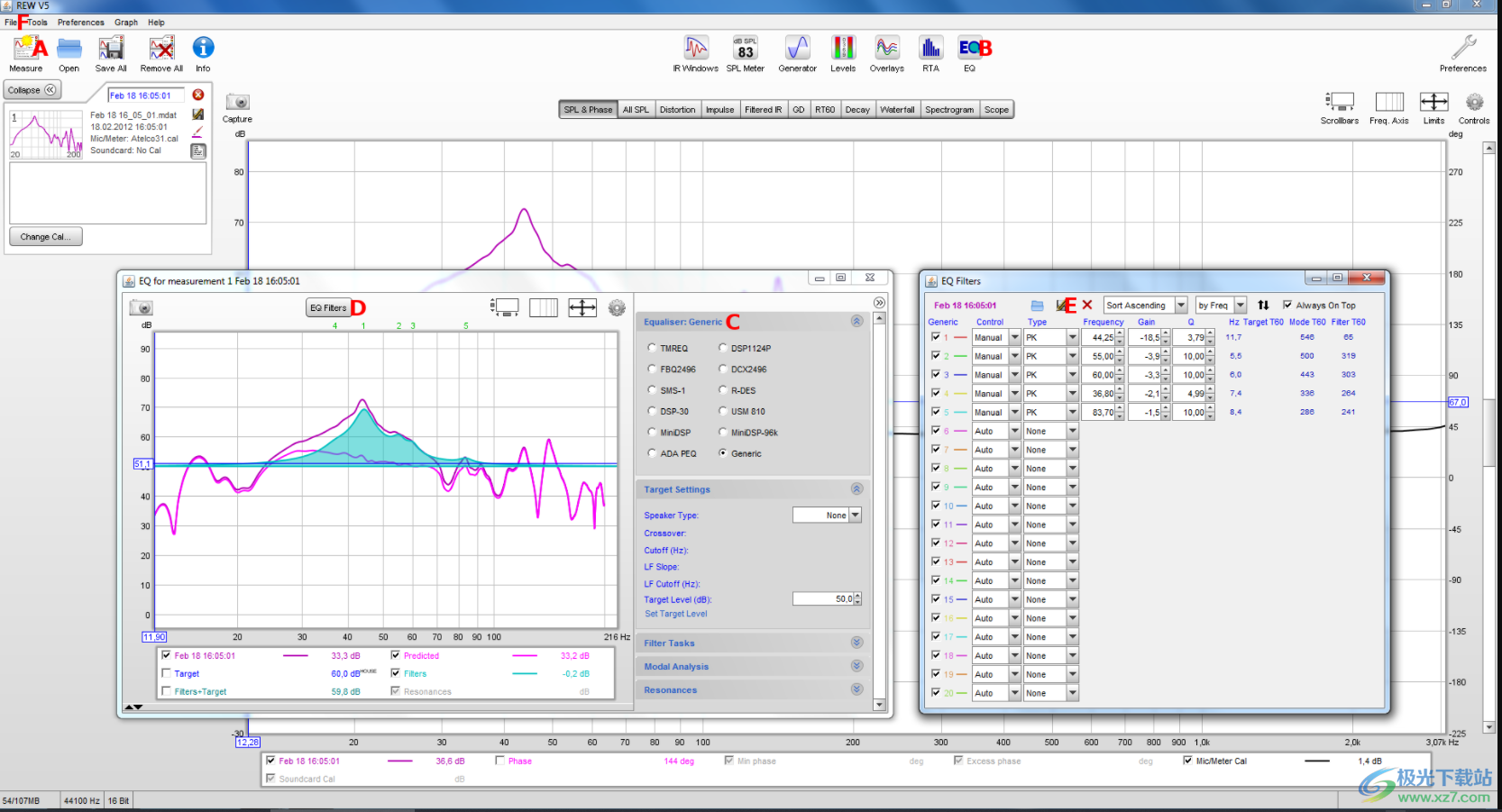
Task: Uncheck the Always On Top option
Action: 1287,305
